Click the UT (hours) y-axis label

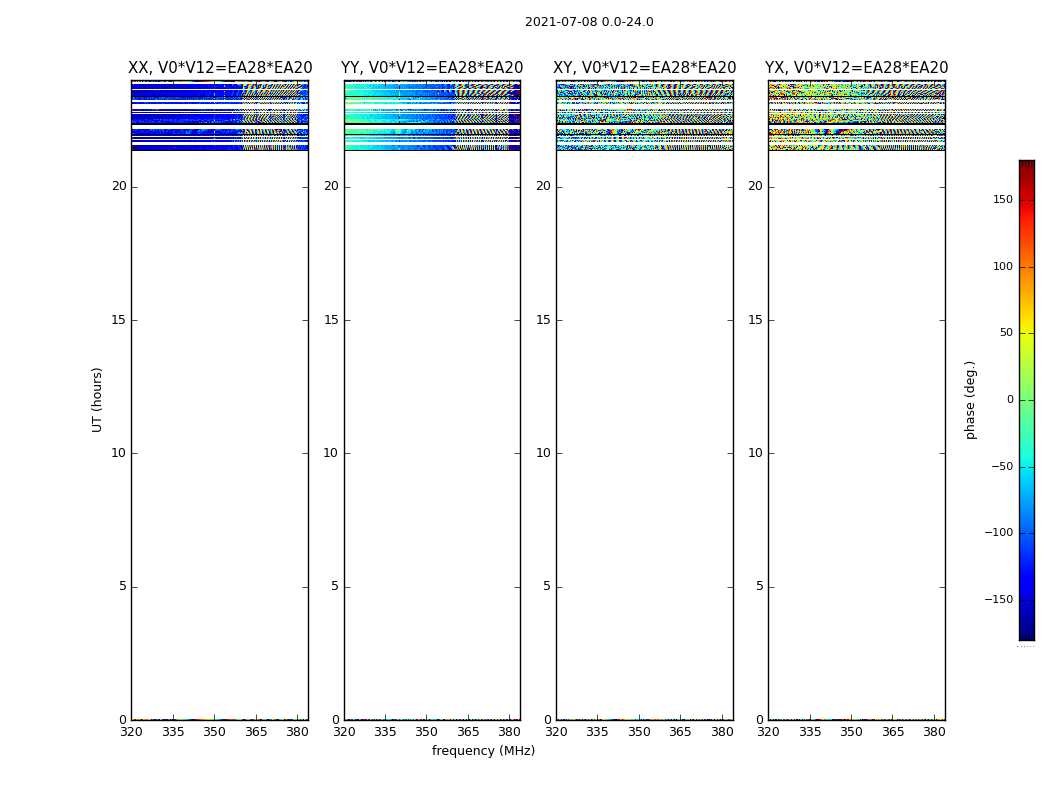[98, 399]
